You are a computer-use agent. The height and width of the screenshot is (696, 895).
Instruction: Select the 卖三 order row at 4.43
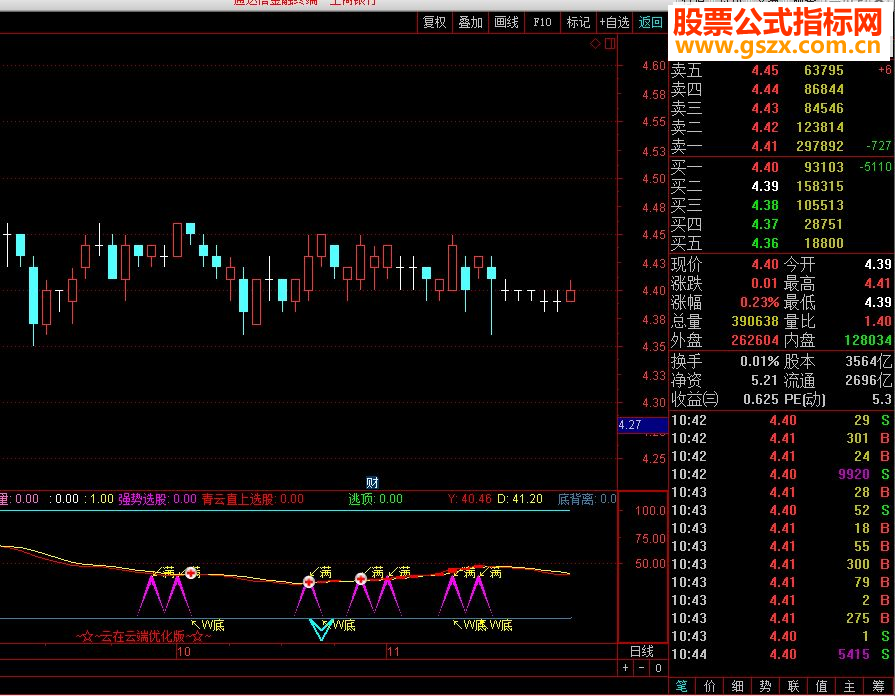point(781,108)
